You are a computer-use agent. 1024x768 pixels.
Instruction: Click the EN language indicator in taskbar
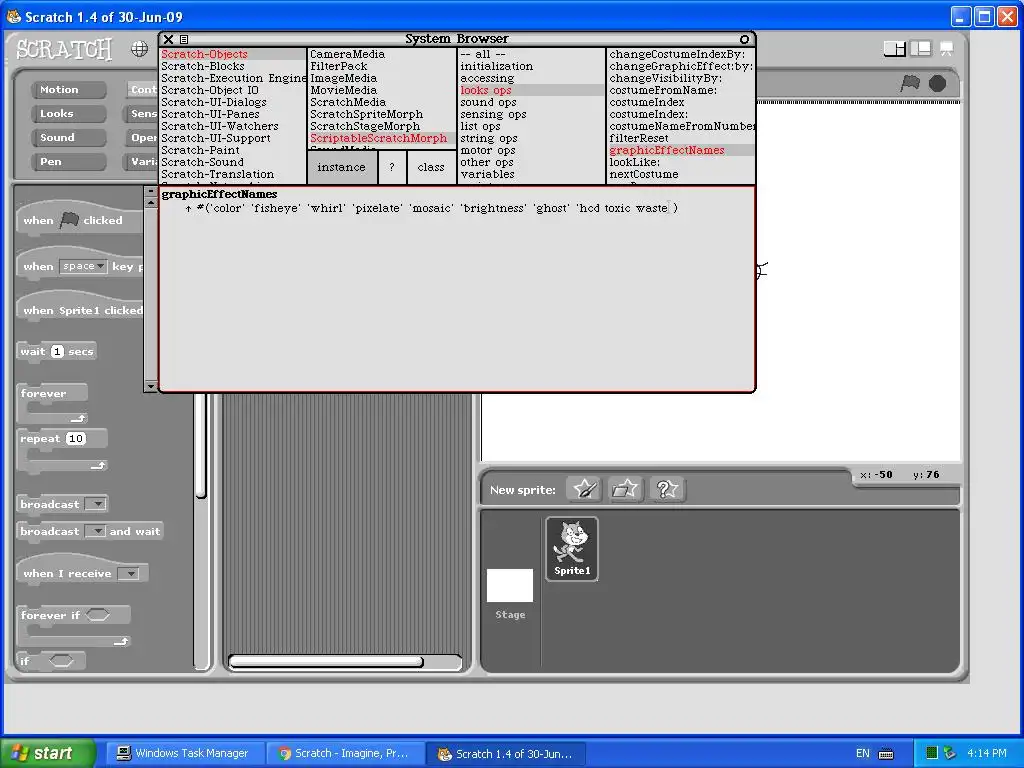863,753
